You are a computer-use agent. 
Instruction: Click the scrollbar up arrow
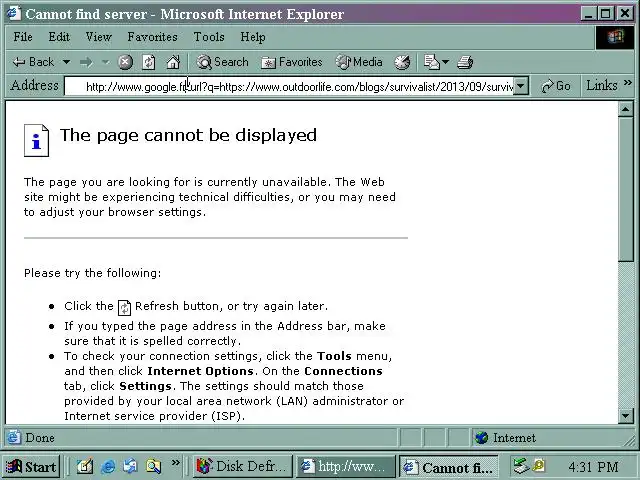(625, 109)
